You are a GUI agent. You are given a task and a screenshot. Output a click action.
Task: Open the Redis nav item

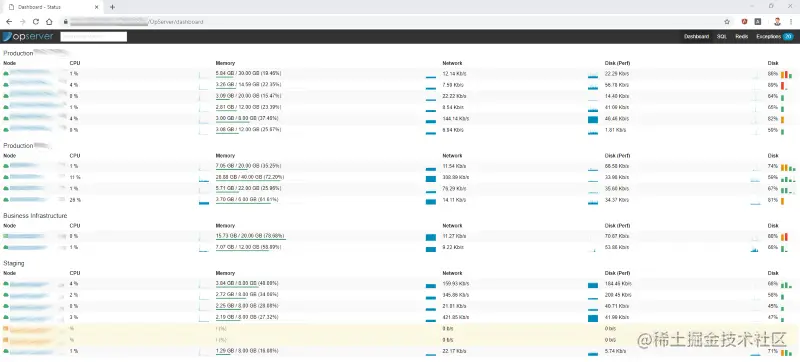click(x=741, y=37)
